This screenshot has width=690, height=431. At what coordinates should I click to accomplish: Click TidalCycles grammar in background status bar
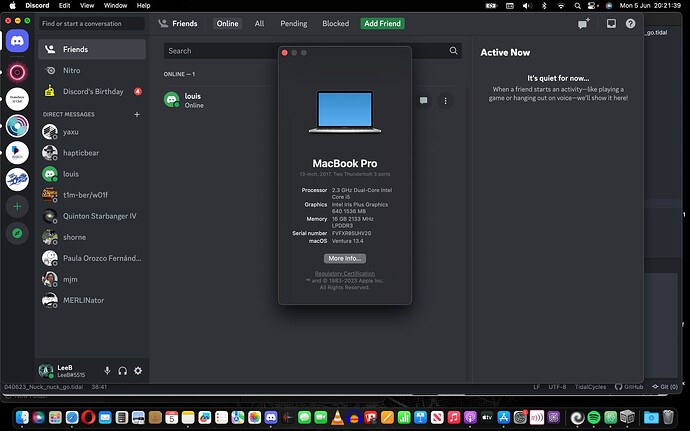pos(590,387)
